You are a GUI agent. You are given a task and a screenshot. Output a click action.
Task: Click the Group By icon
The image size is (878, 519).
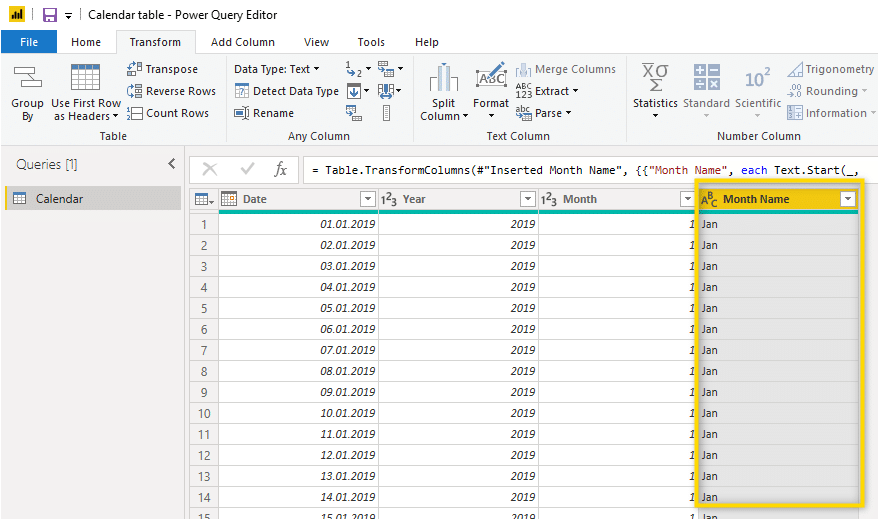pos(27,78)
